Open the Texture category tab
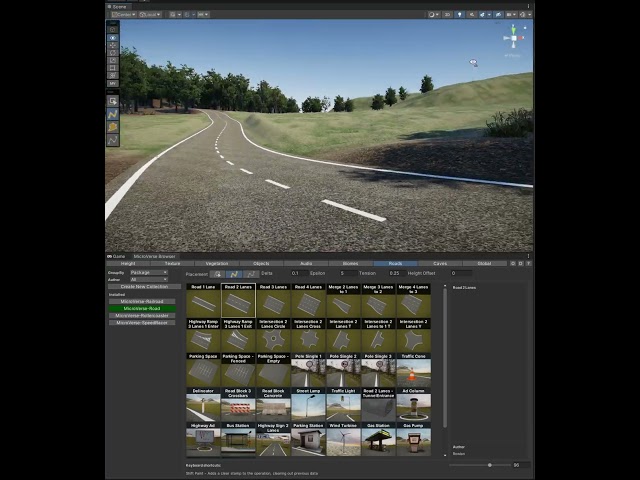 tap(172, 264)
